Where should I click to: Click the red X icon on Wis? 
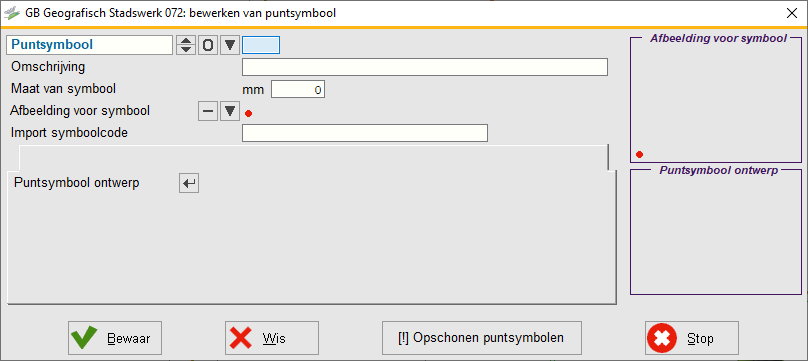click(240, 338)
